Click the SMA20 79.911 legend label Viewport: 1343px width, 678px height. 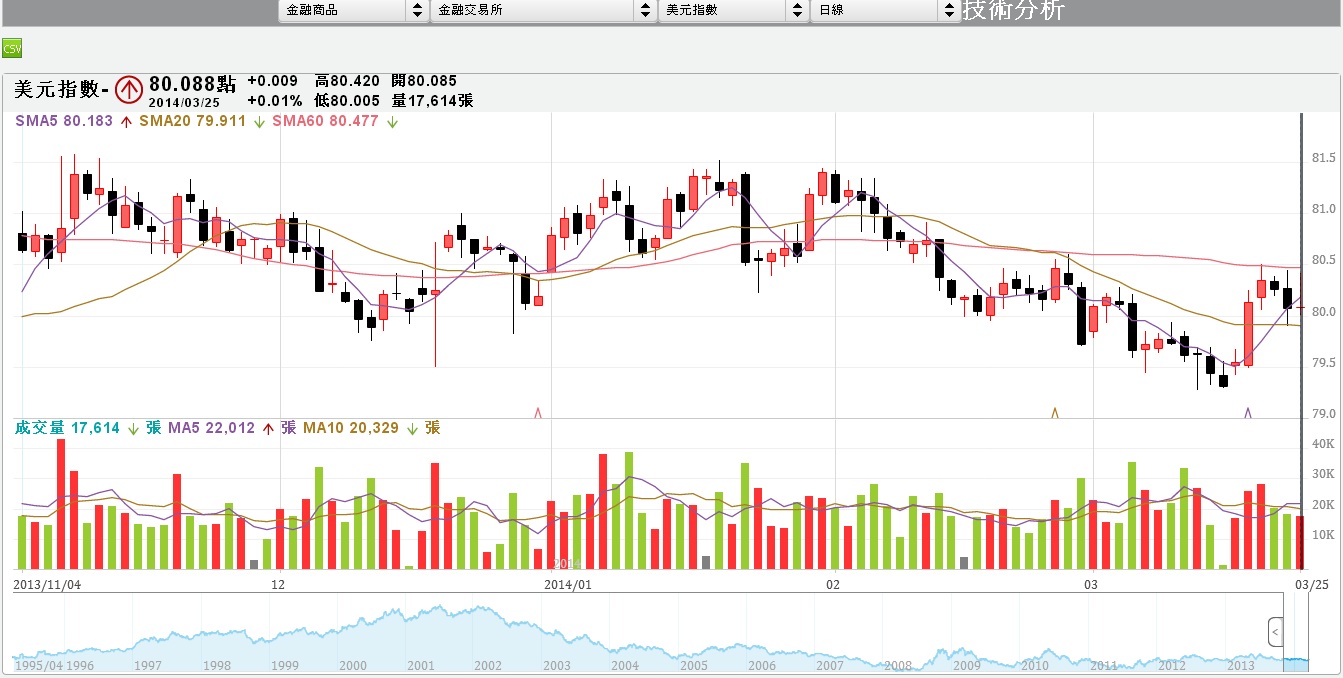192,121
